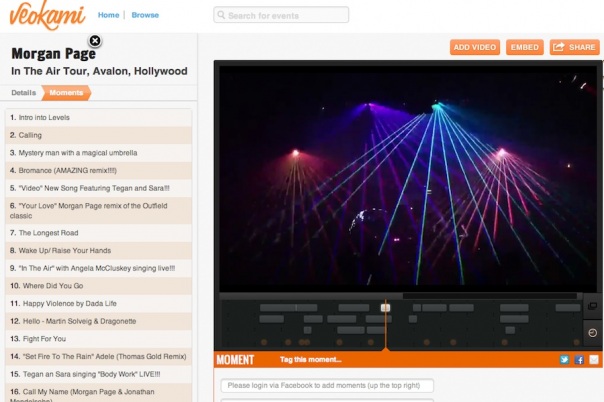Click the ADD VIDEO button
Image resolution: width=604 pixels, height=402 pixels.
coord(475,47)
